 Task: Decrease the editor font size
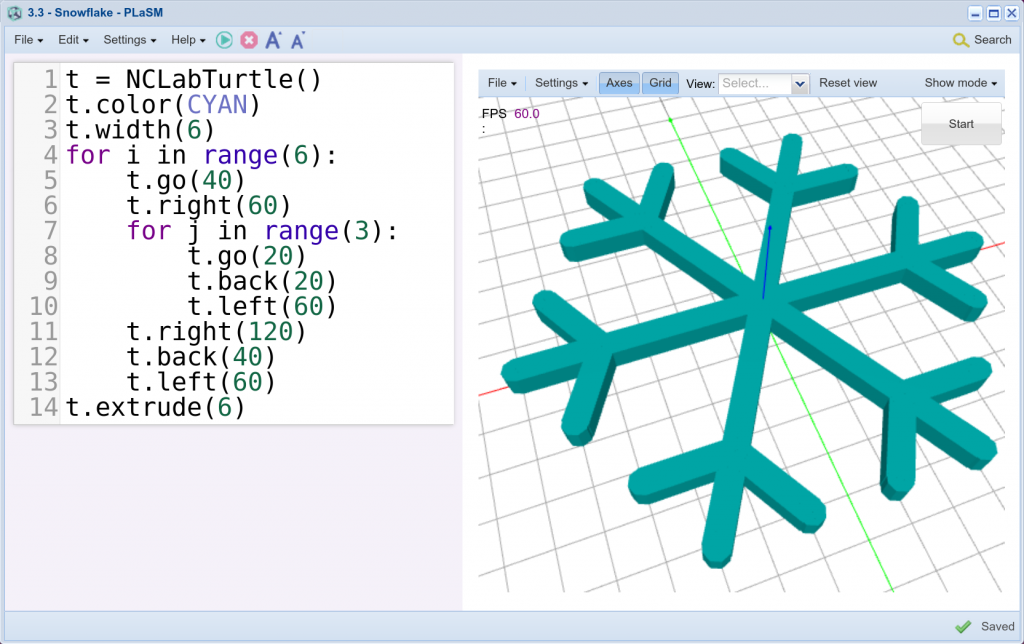pyautogui.click(x=297, y=40)
